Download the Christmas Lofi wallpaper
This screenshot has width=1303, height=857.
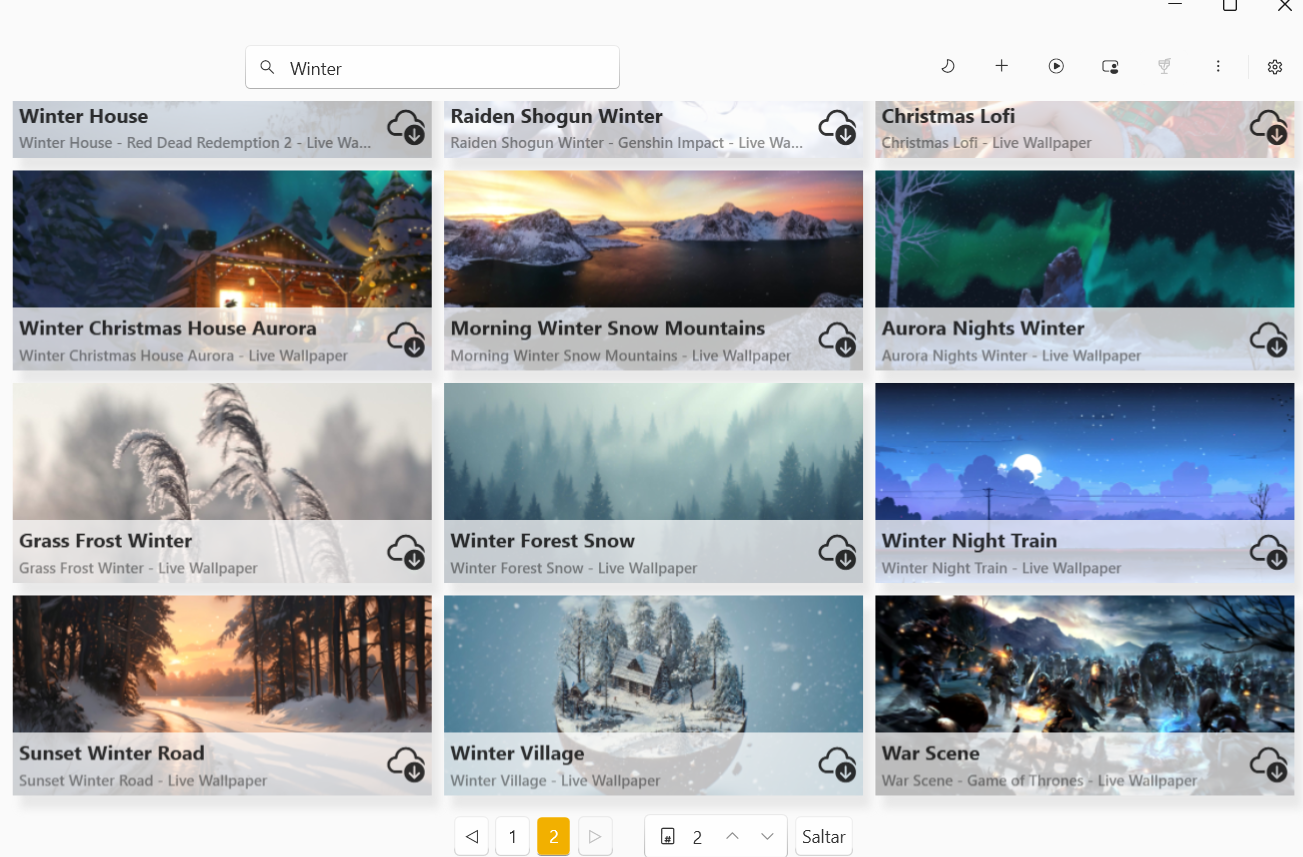(1269, 127)
